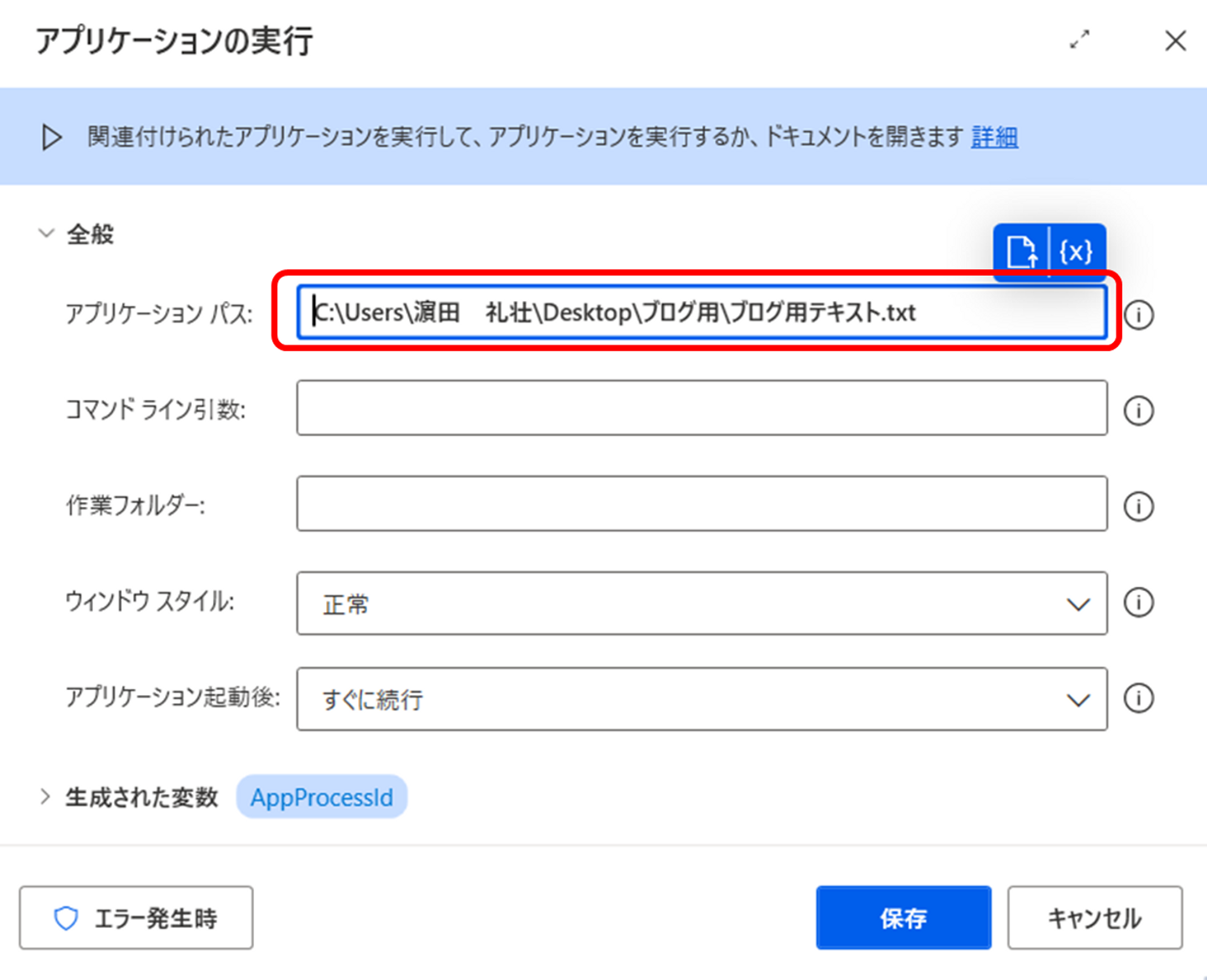Collapse the 全般 section

pos(47,234)
